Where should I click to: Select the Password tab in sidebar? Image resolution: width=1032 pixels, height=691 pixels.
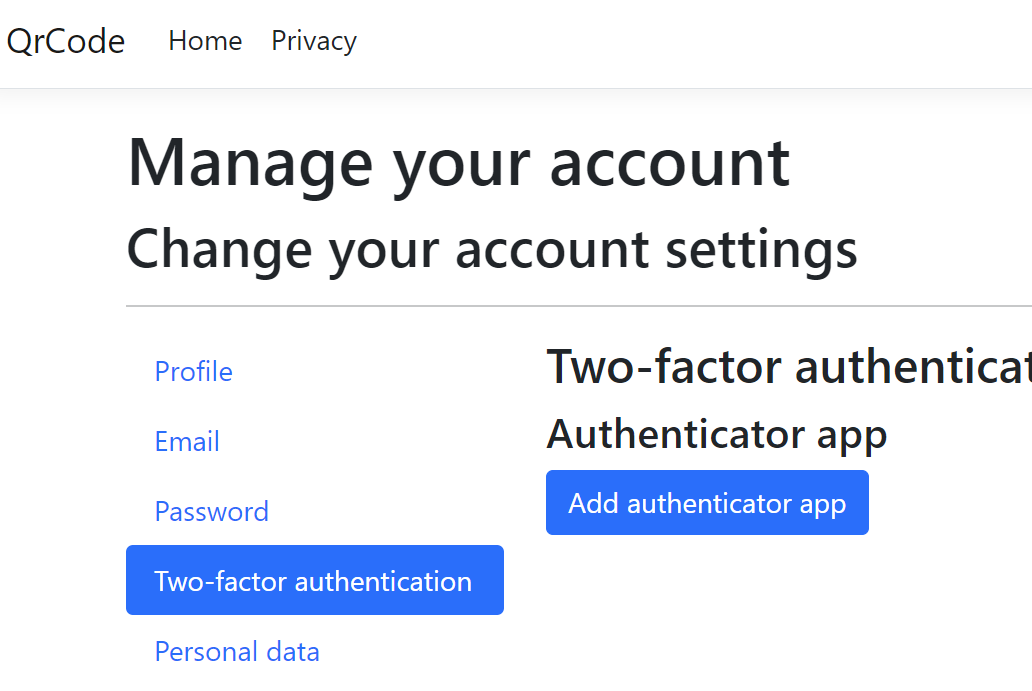tap(211, 512)
